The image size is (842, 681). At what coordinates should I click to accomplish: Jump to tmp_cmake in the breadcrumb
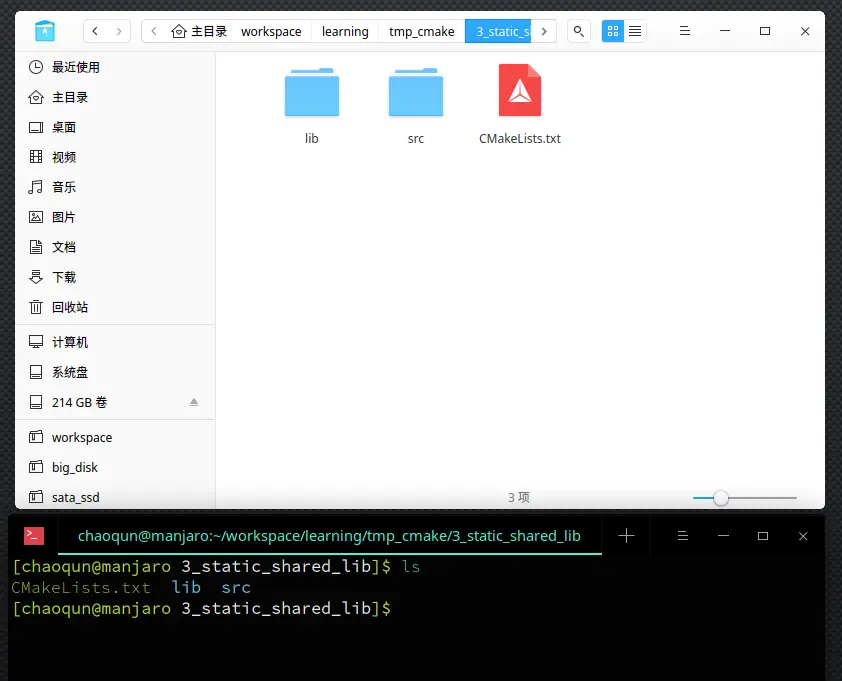[x=422, y=31]
